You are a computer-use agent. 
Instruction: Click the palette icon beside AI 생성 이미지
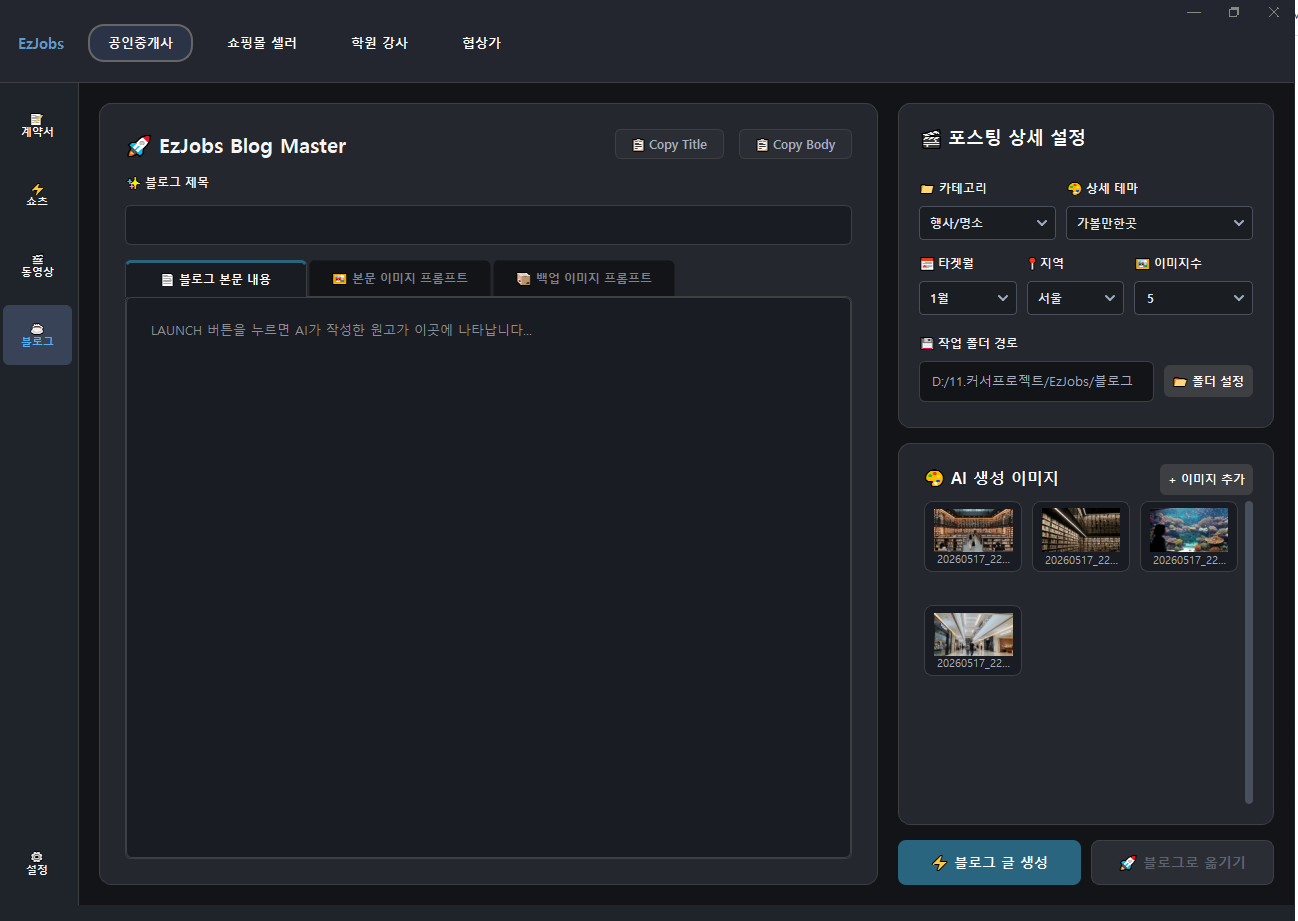(x=933, y=478)
